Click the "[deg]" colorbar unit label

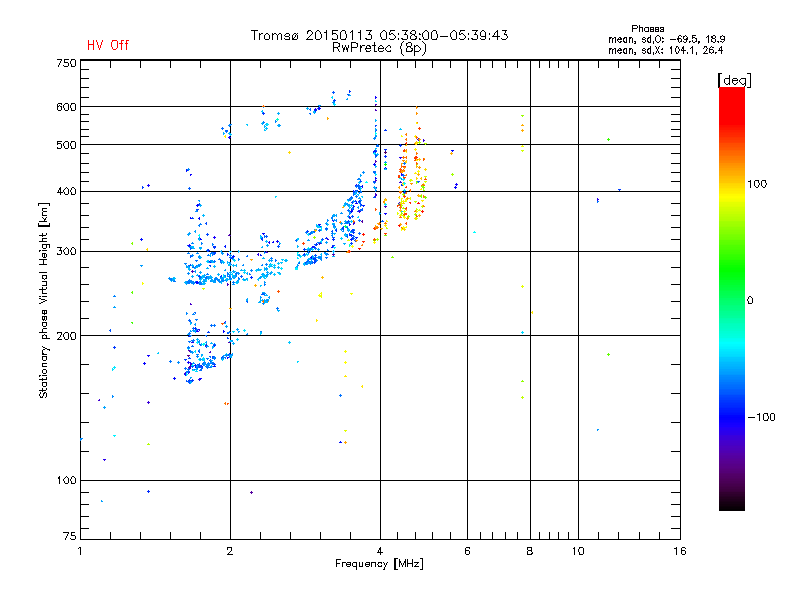[734, 81]
